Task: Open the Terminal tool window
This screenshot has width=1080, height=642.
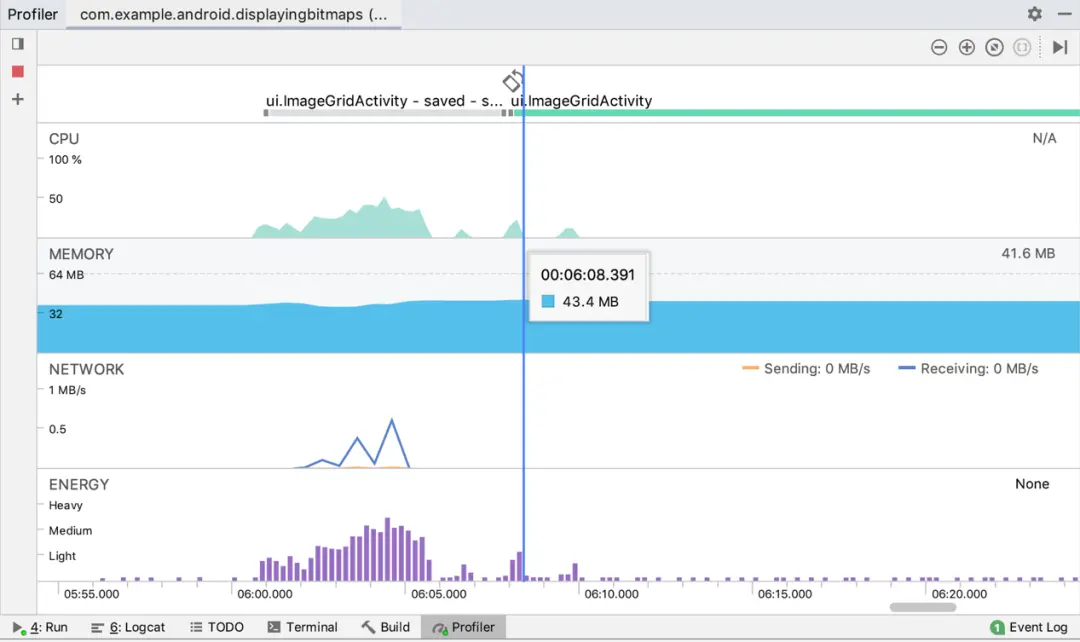Action: pos(302,628)
